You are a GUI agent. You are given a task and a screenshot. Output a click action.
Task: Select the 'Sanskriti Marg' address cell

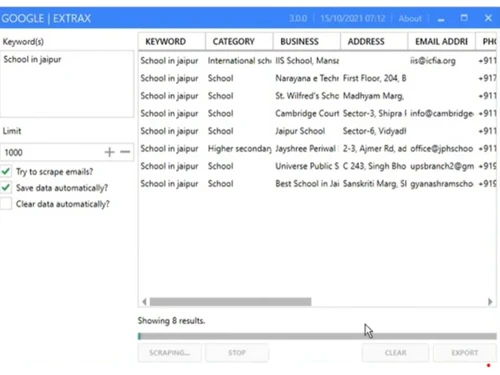click(374, 184)
